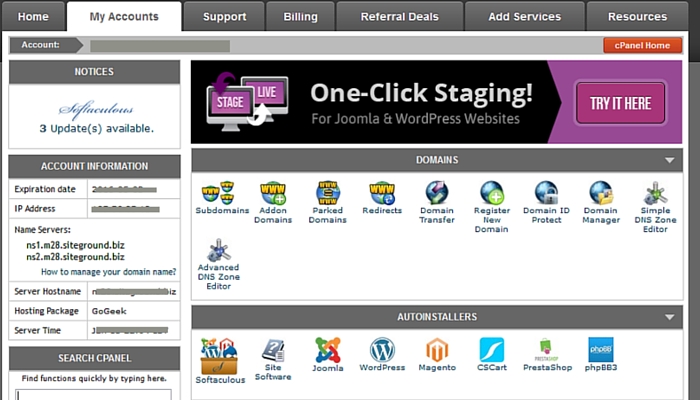Open Parked Domains
Viewport: 700px width, 400px height.
[327, 203]
